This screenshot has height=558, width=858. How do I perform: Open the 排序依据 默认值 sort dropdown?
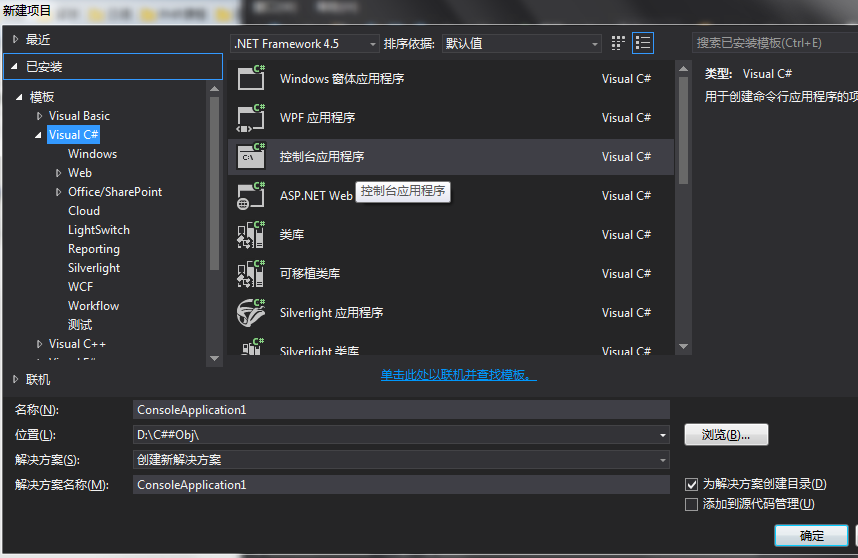[521, 43]
